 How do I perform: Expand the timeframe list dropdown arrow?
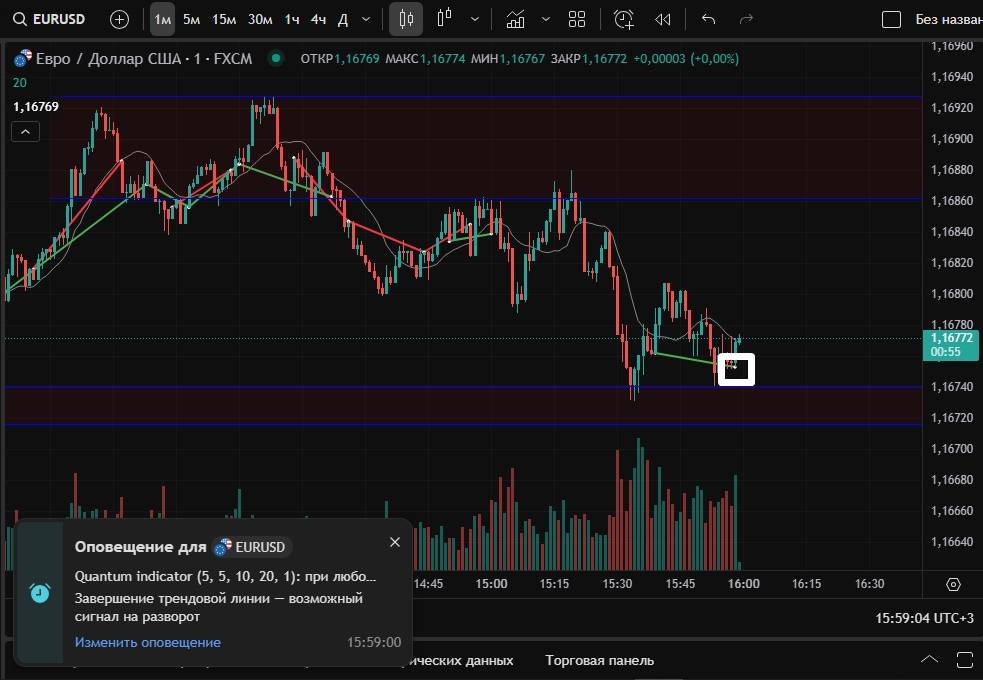click(x=366, y=19)
